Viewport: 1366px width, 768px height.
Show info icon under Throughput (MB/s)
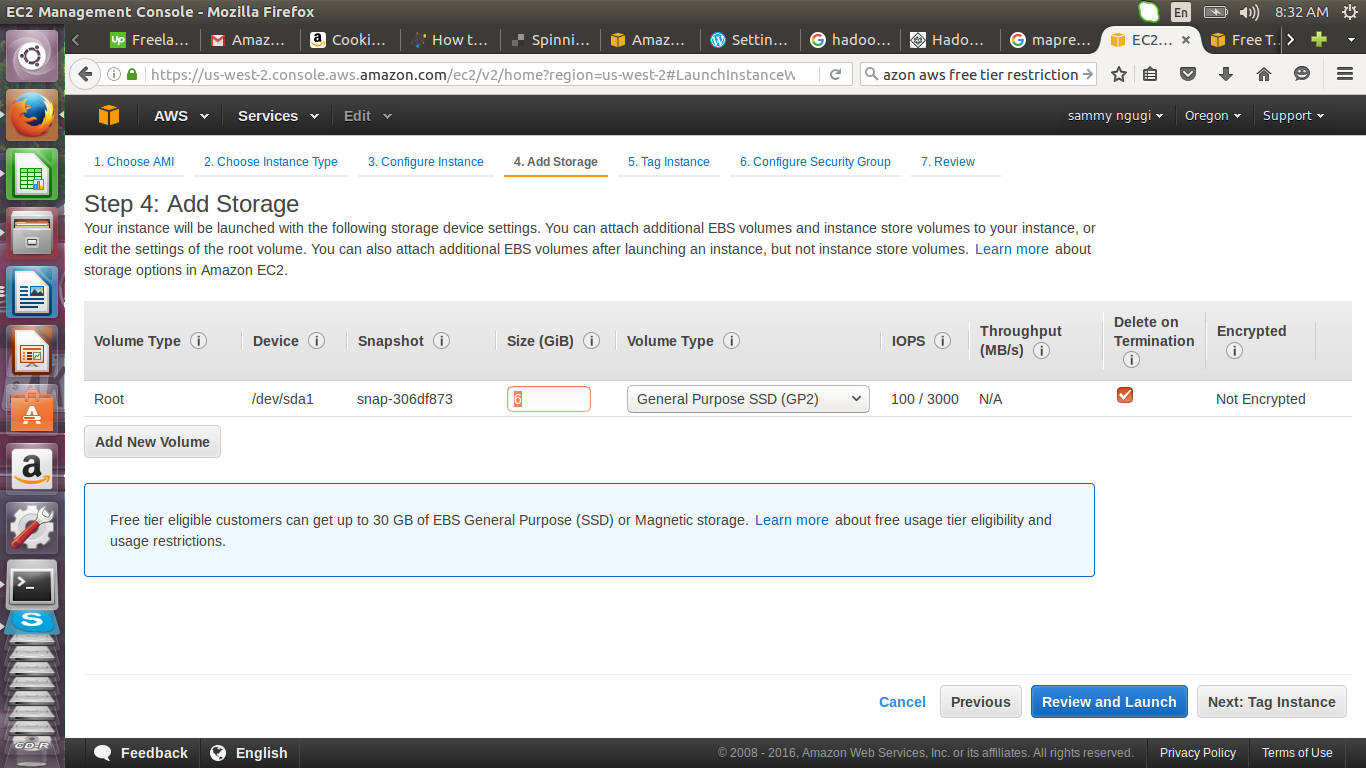pyautogui.click(x=1041, y=351)
